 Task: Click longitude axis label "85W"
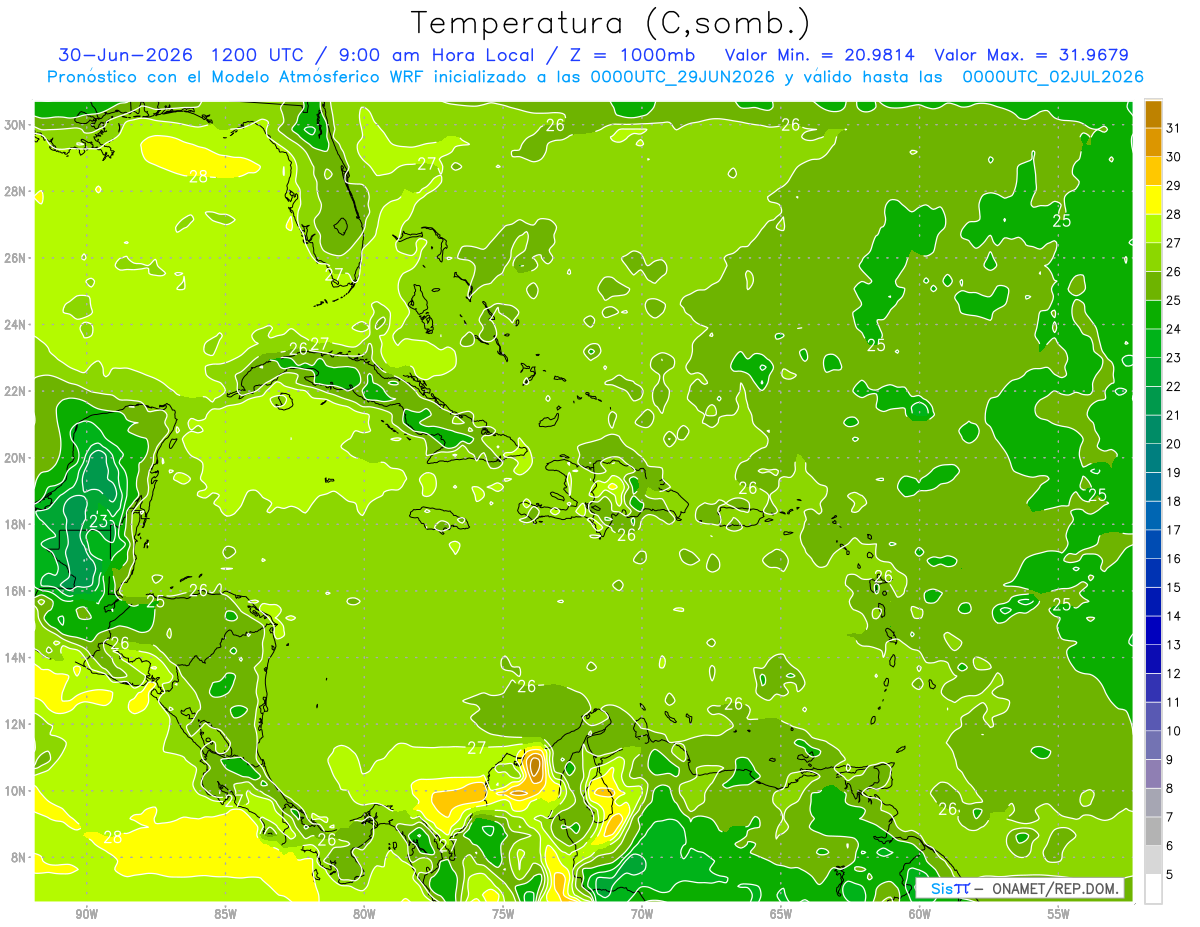pyautogui.click(x=225, y=914)
